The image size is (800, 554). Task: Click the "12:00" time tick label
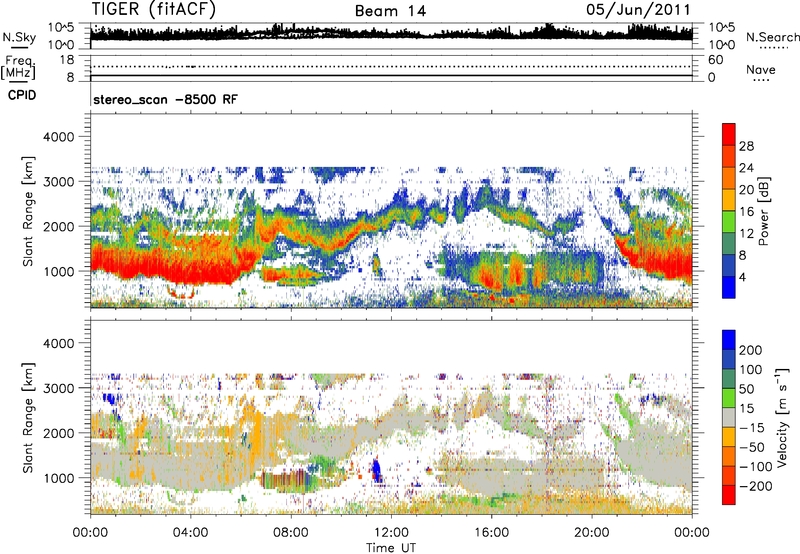[x=391, y=533]
